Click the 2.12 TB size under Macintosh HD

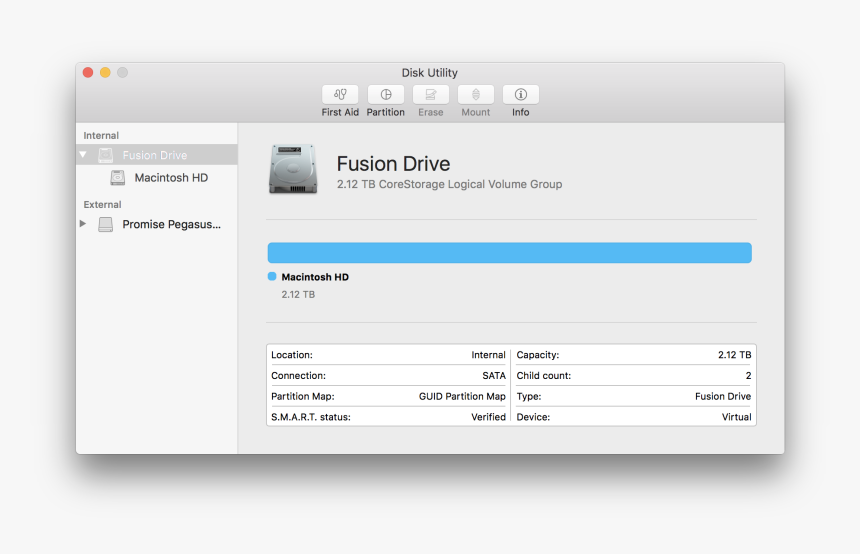pyautogui.click(x=298, y=295)
